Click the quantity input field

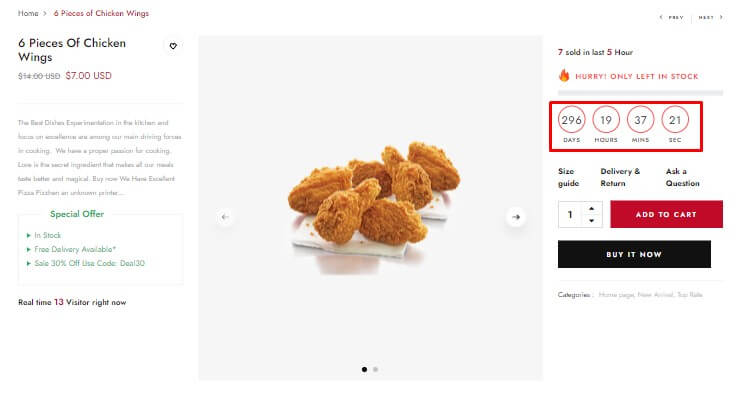coord(570,214)
